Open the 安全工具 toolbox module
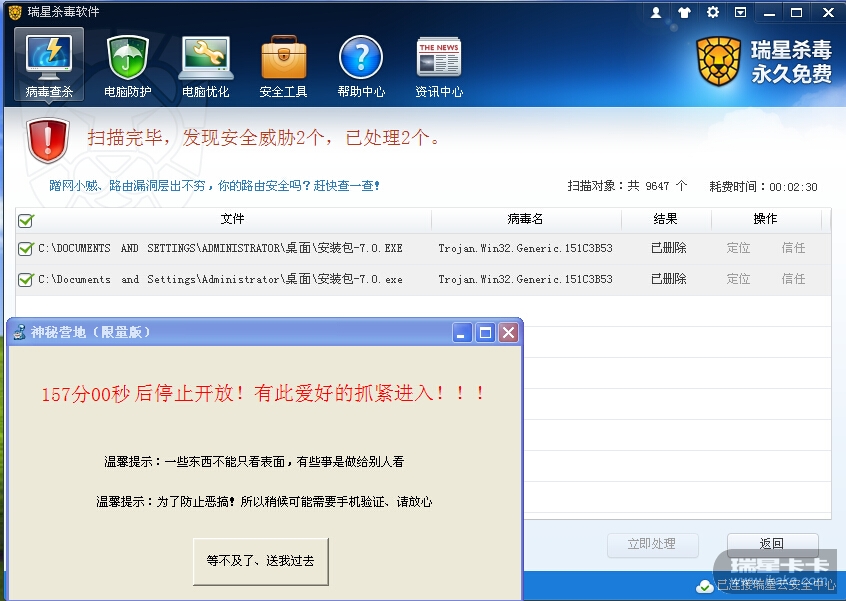This screenshot has height=601, width=846. click(283, 65)
